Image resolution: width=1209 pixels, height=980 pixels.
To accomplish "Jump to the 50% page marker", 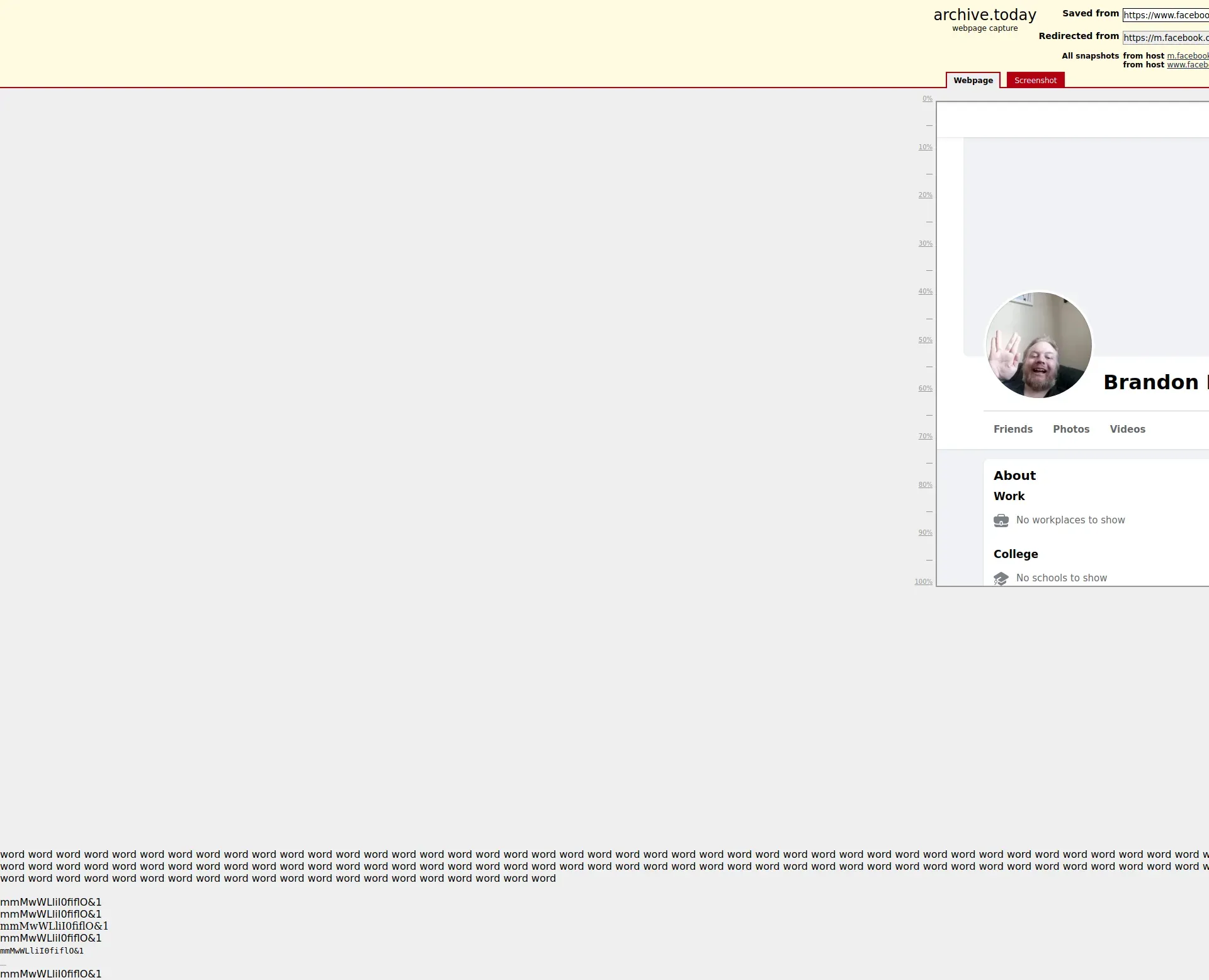I will click(x=925, y=340).
